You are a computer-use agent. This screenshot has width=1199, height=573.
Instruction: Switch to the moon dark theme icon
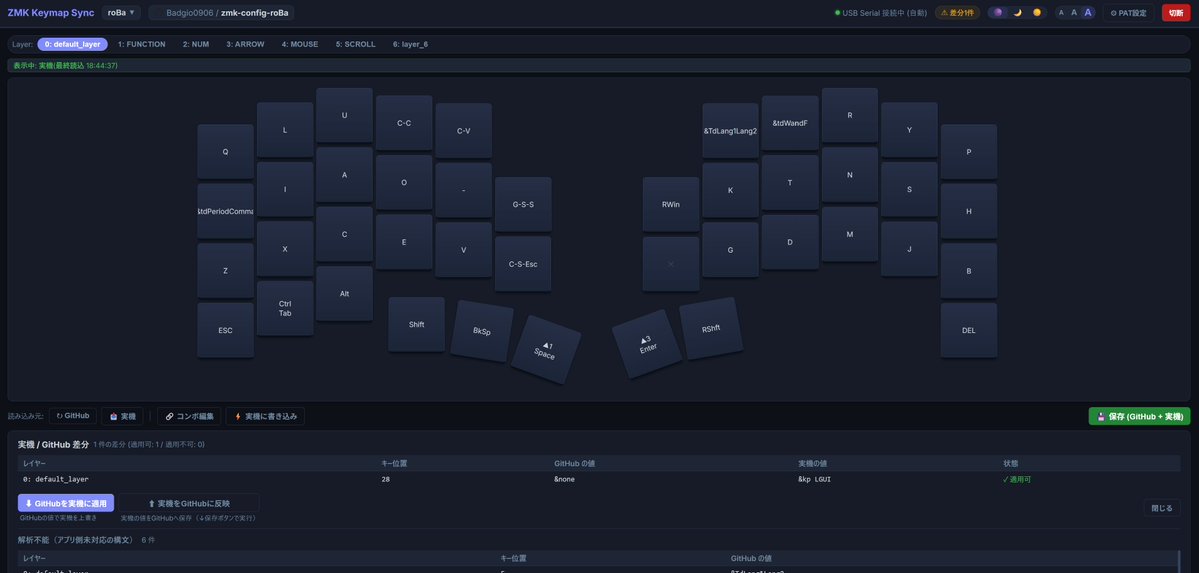click(1017, 12)
